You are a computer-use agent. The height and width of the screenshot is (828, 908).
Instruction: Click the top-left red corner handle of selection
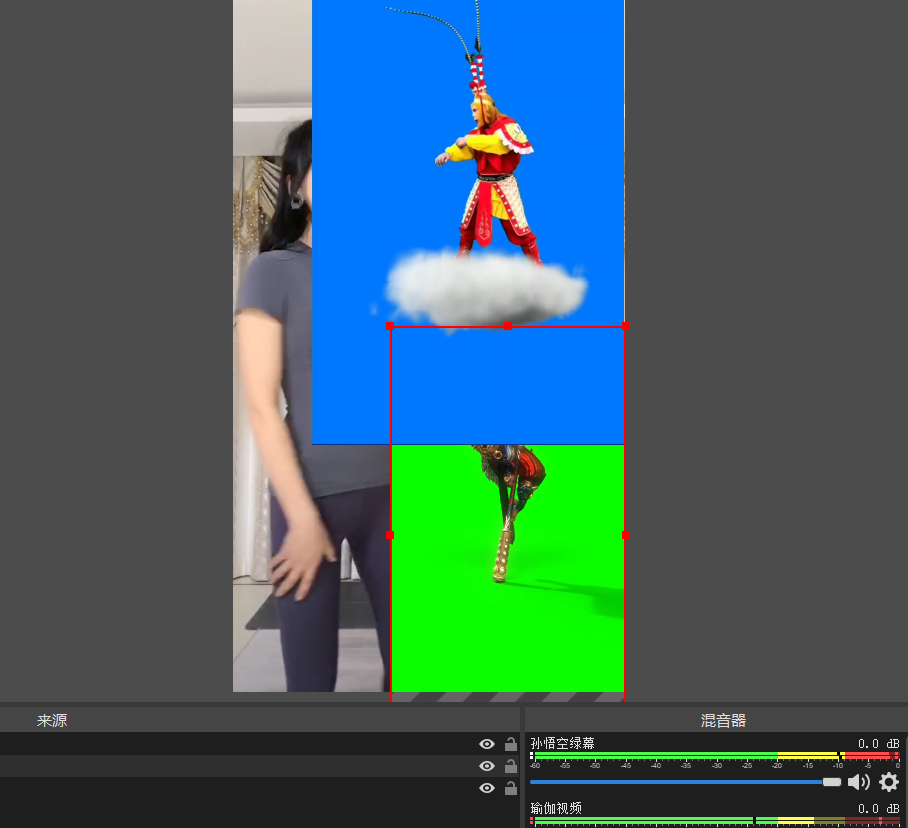[390, 326]
